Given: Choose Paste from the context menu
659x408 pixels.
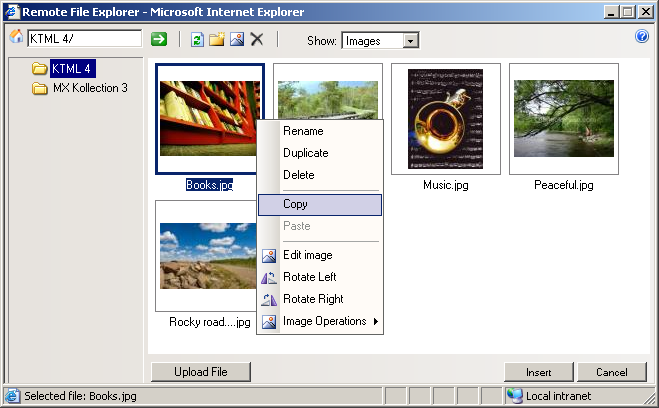Looking at the screenshot, I should tap(320, 226).
